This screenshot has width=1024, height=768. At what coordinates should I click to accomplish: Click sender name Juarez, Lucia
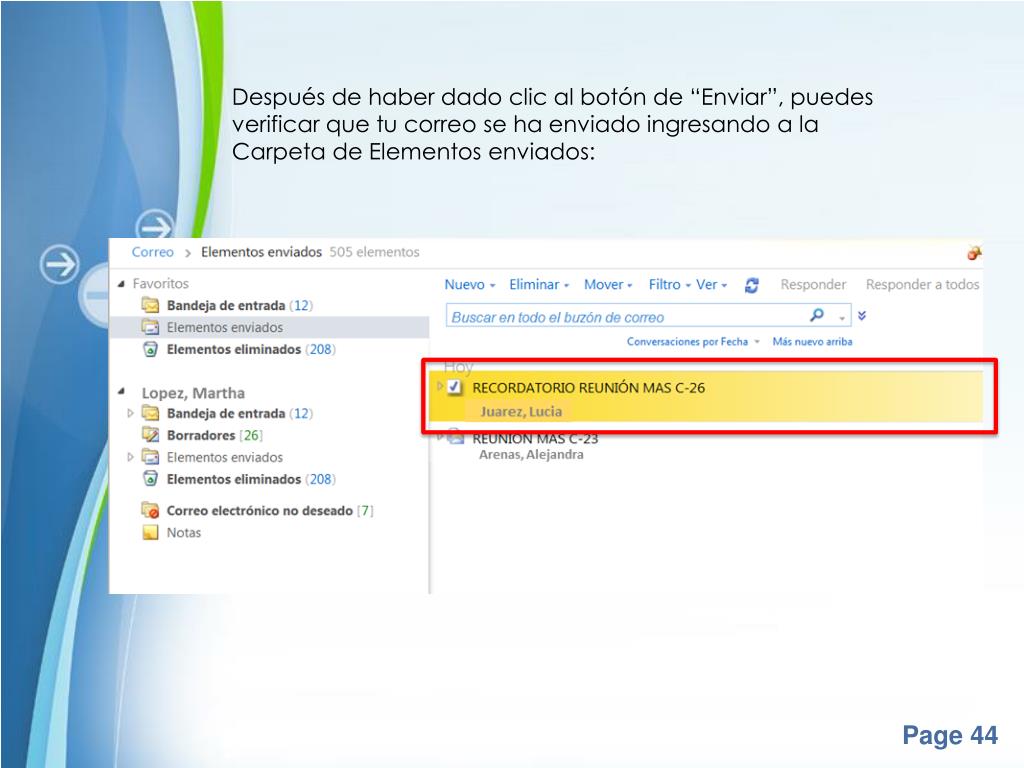[x=520, y=411]
